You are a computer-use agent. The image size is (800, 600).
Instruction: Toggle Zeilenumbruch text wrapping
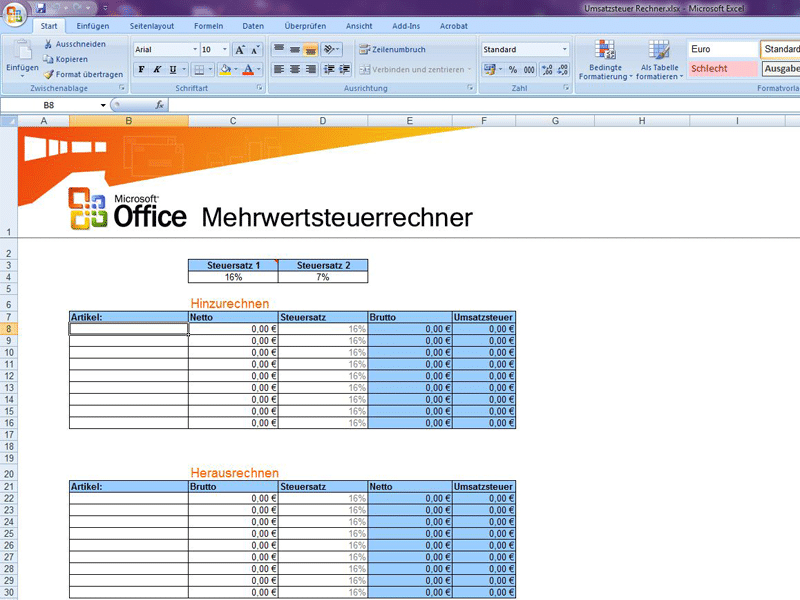click(x=392, y=49)
